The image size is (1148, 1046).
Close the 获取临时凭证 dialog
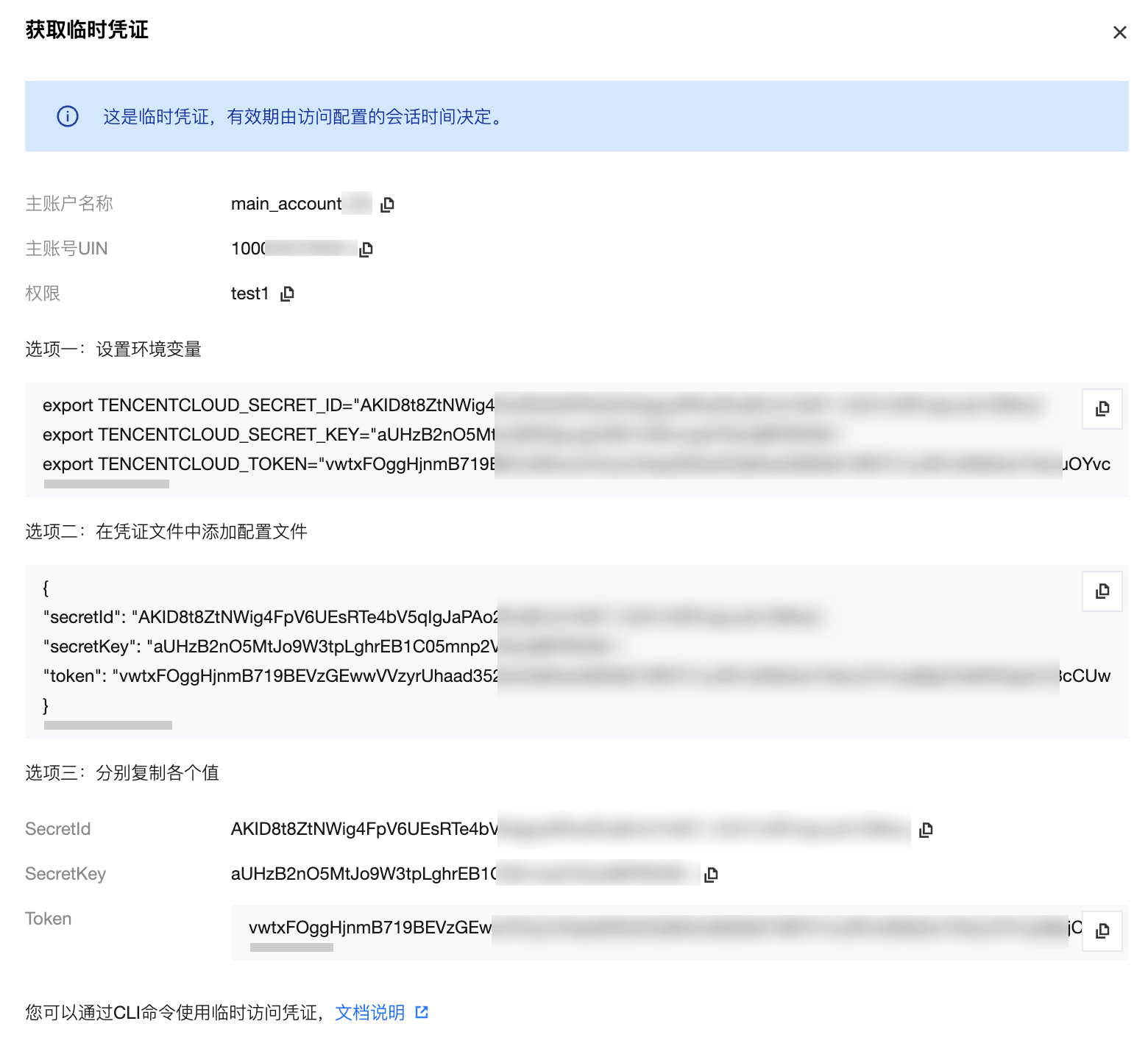tap(1119, 32)
